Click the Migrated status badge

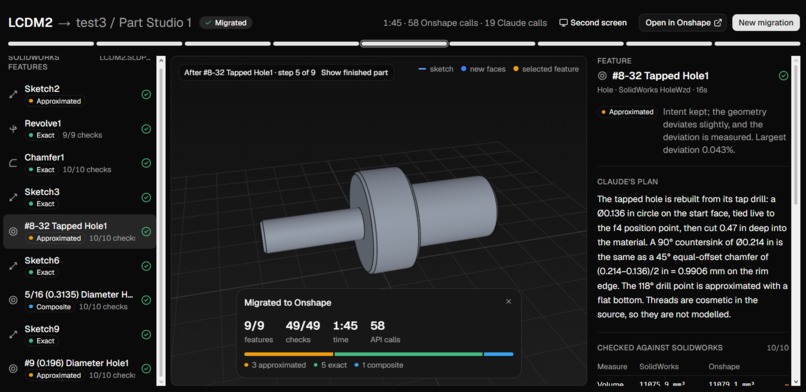(x=226, y=23)
